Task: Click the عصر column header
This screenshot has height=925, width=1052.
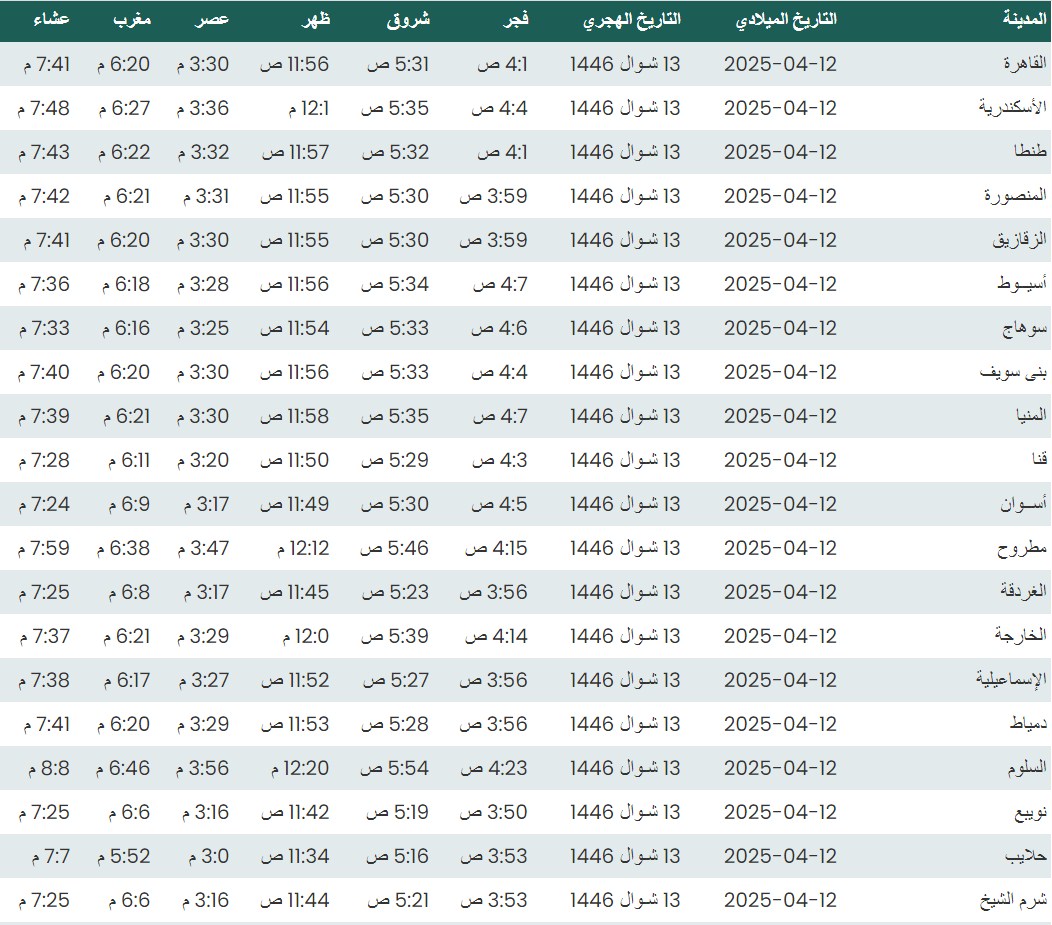Action: click(x=212, y=20)
